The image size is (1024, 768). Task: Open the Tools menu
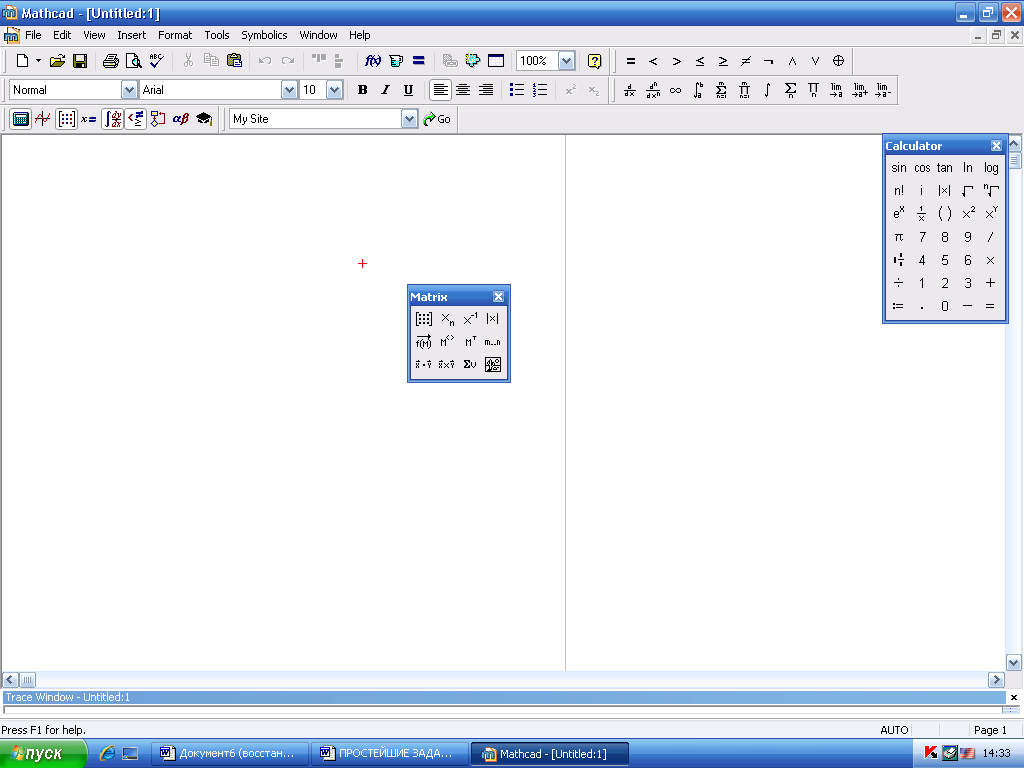pyautogui.click(x=217, y=35)
